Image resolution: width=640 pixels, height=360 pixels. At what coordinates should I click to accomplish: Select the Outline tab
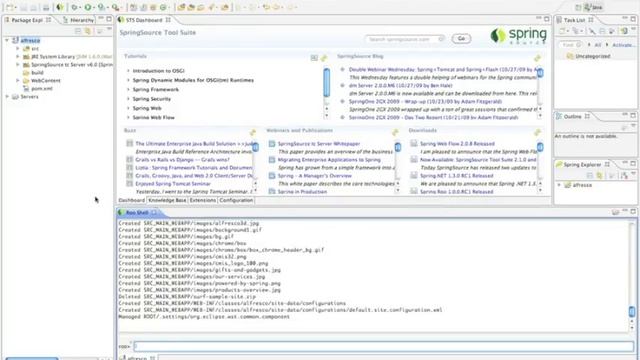pos(572,116)
